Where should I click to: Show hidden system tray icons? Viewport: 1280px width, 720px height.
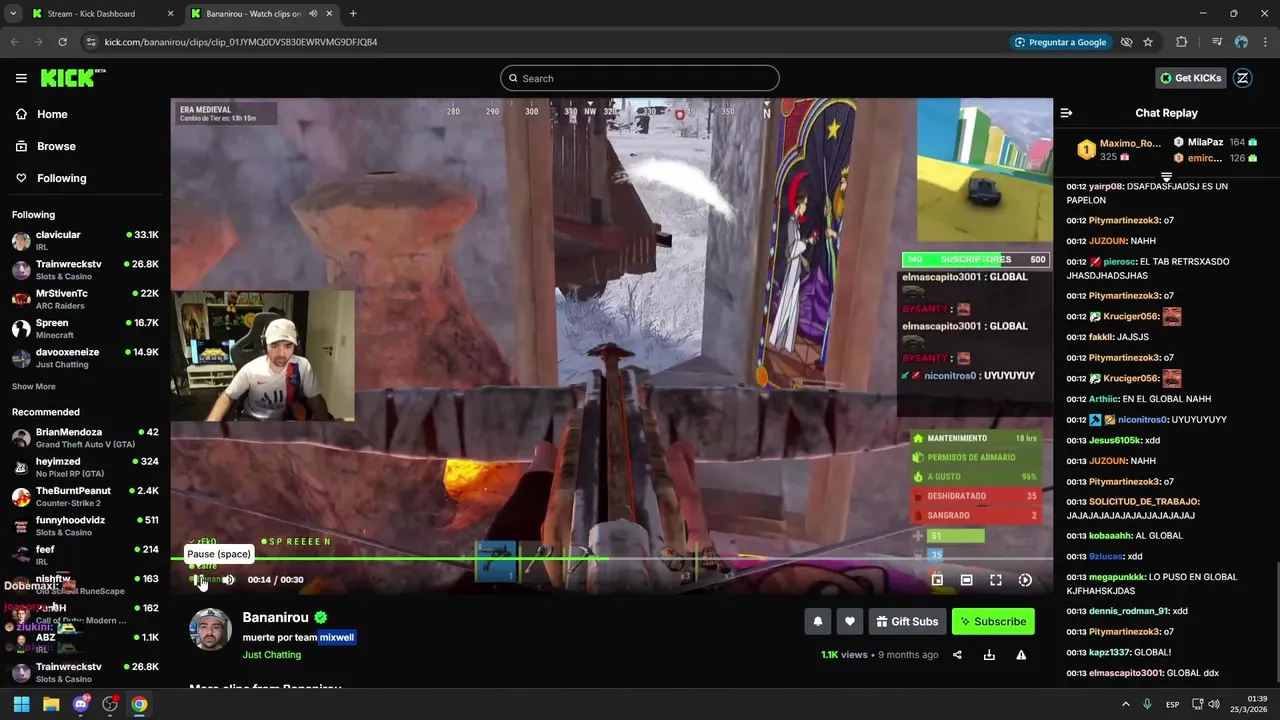click(1125, 704)
